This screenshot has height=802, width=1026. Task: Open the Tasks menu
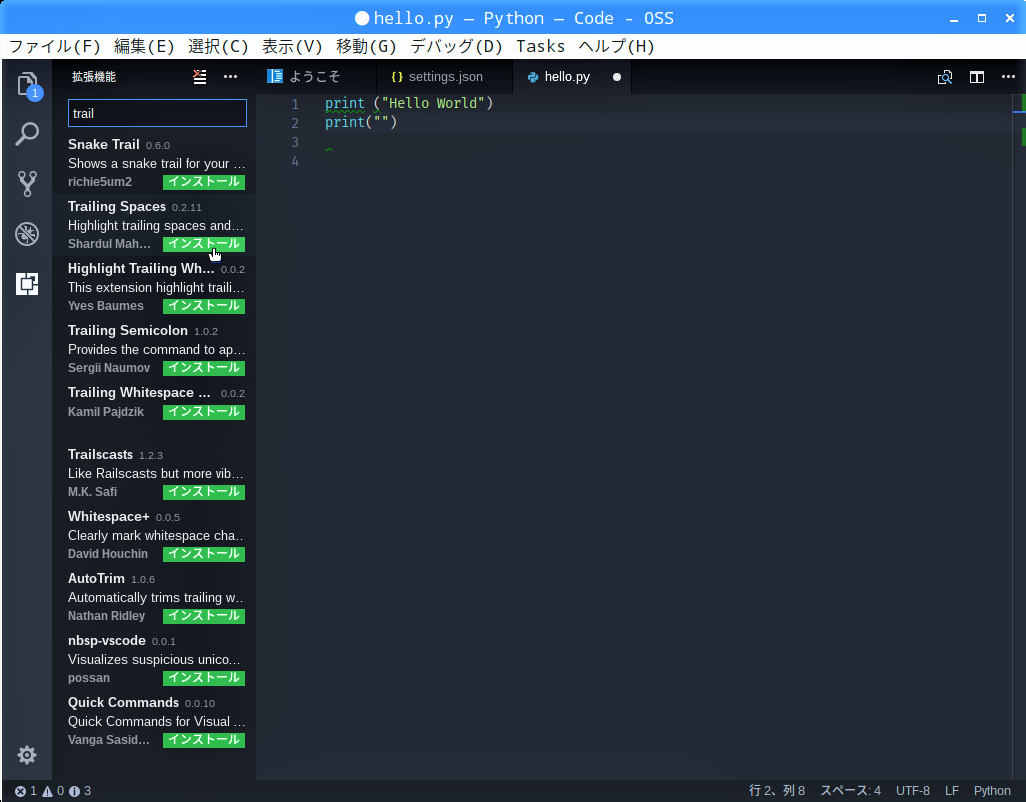tap(540, 46)
